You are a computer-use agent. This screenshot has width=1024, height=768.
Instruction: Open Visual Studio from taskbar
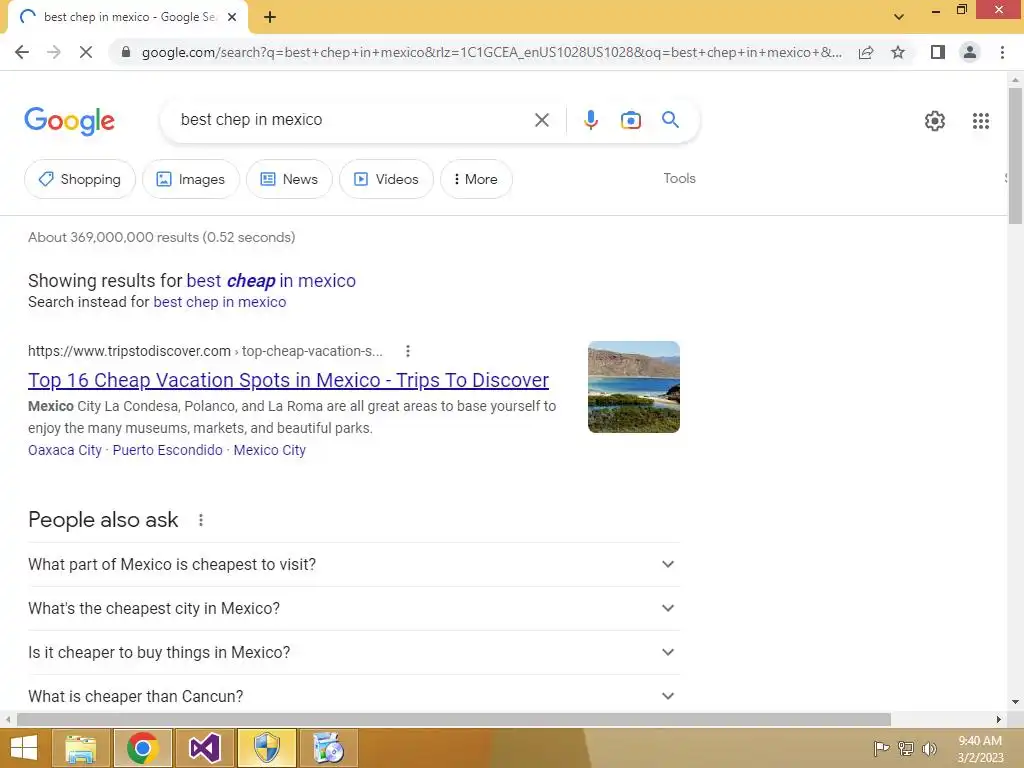204,748
